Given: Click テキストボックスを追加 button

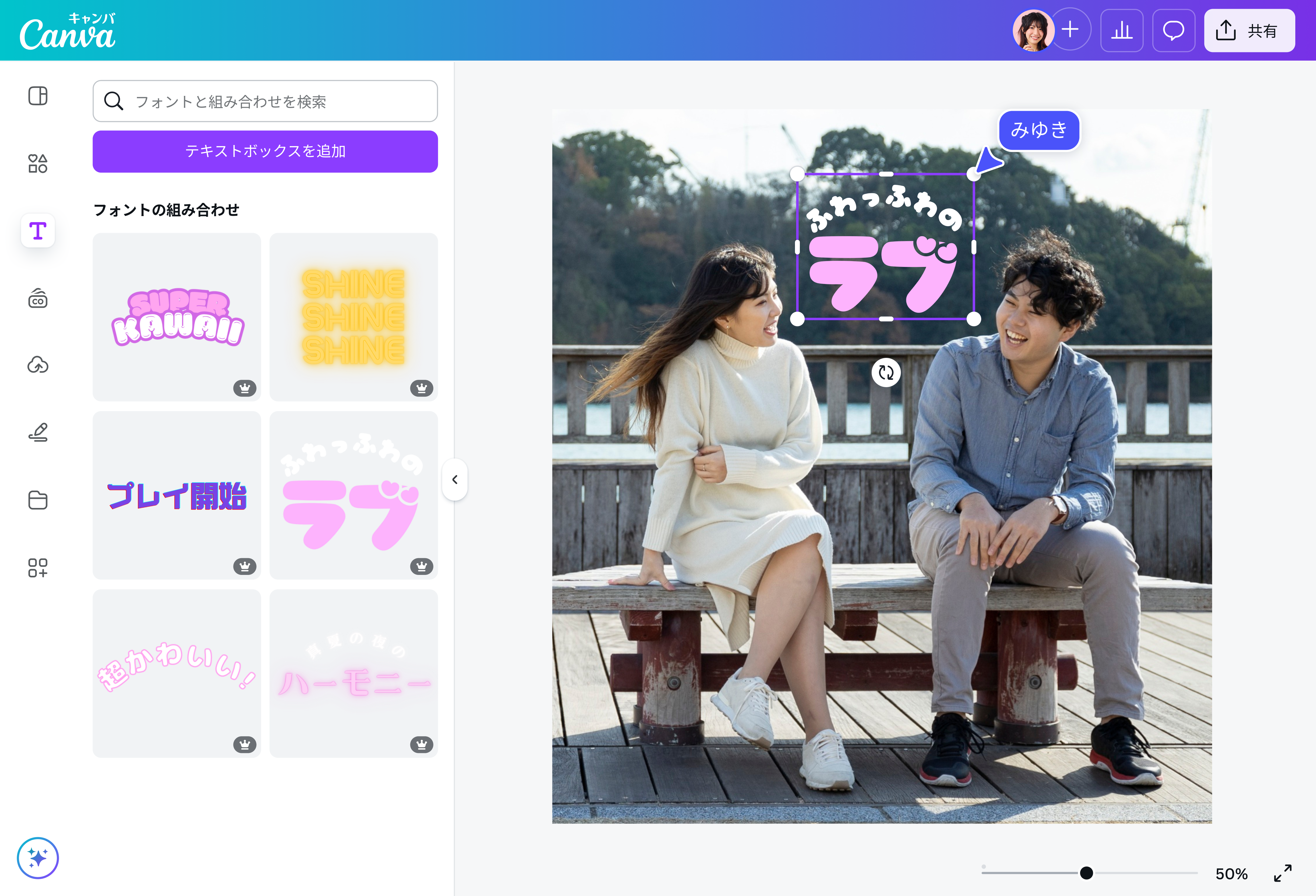Looking at the screenshot, I should click(265, 151).
